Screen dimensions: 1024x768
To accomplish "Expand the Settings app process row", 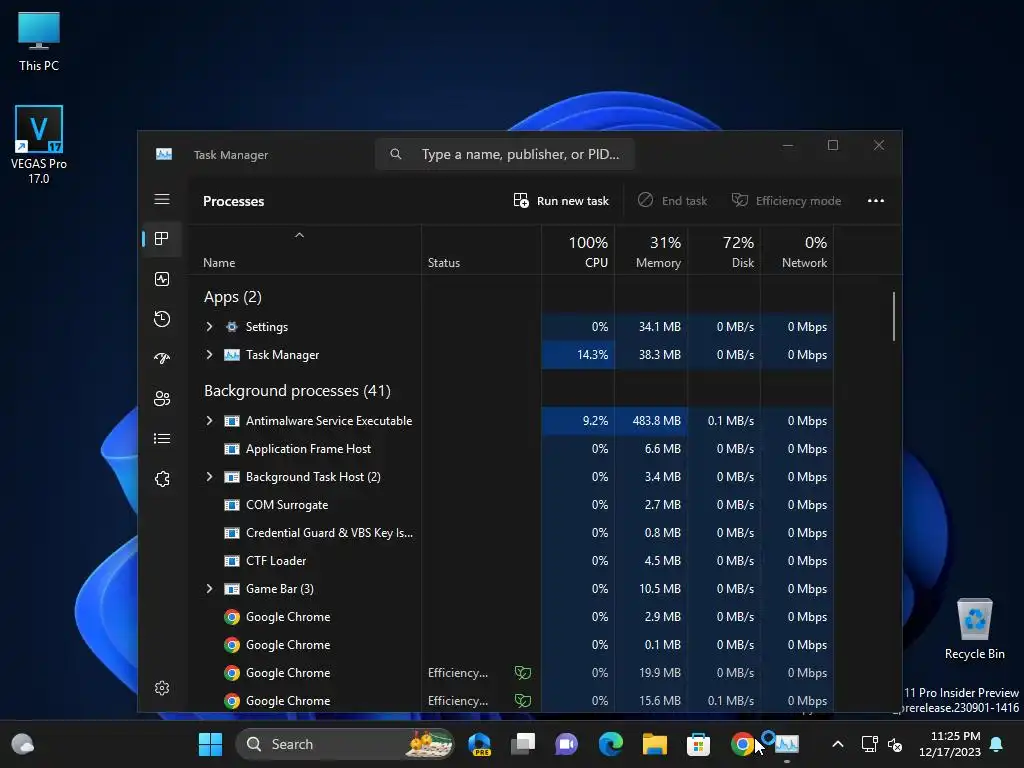I will tap(209, 327).
